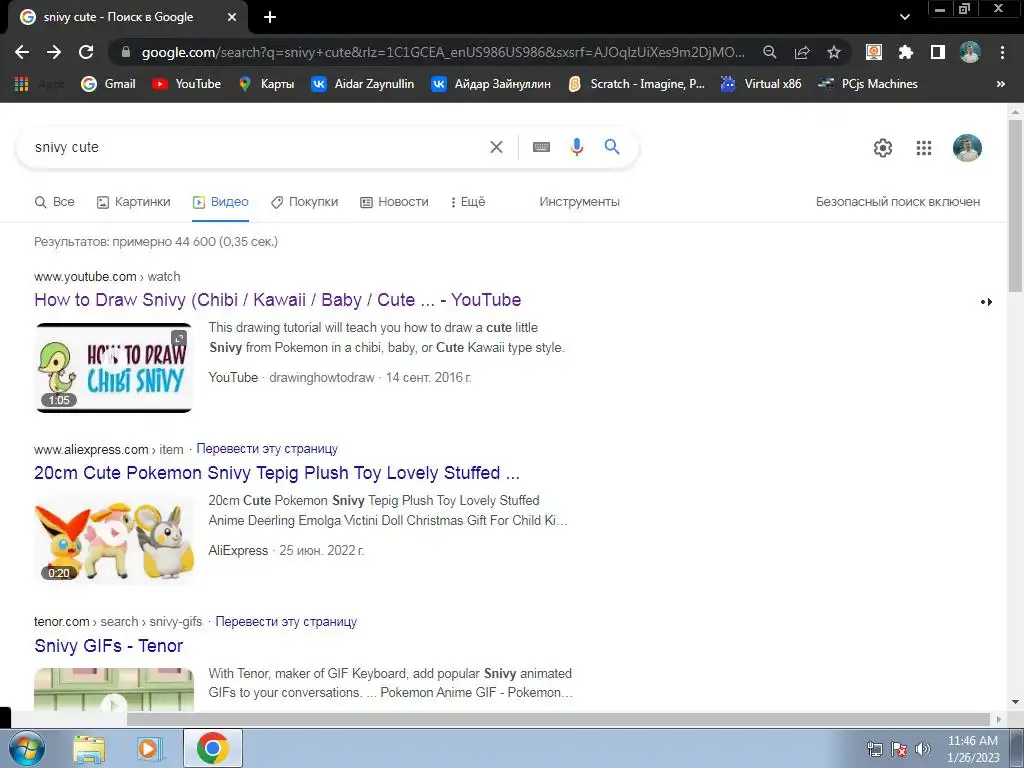Open 20cm Cute Pokemon Snivy AliExpress result
The height and width of the screenshot is (768, 1024).
[x=277, y=473]
